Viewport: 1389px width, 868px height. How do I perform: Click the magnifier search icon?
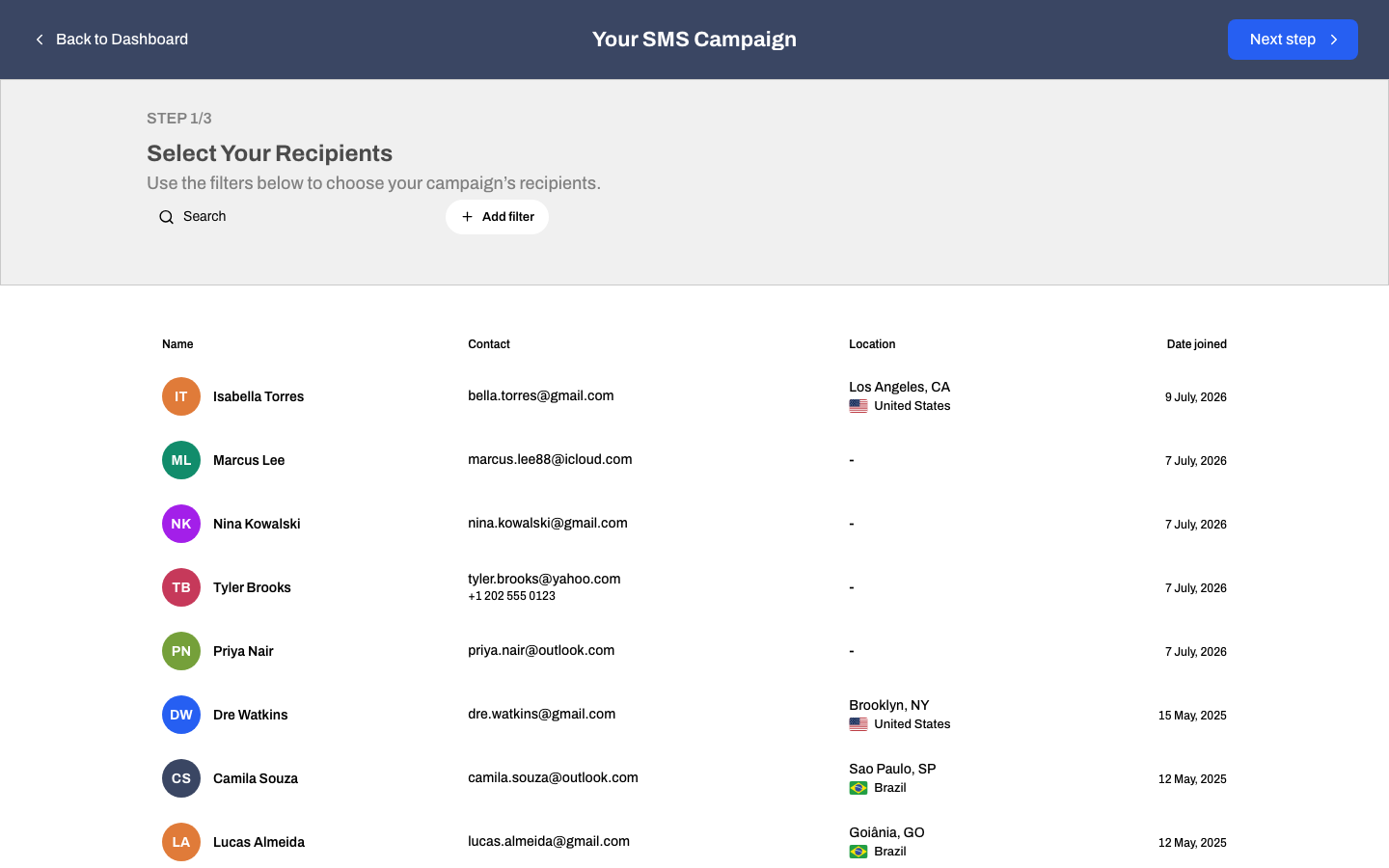tap(166, 217)
